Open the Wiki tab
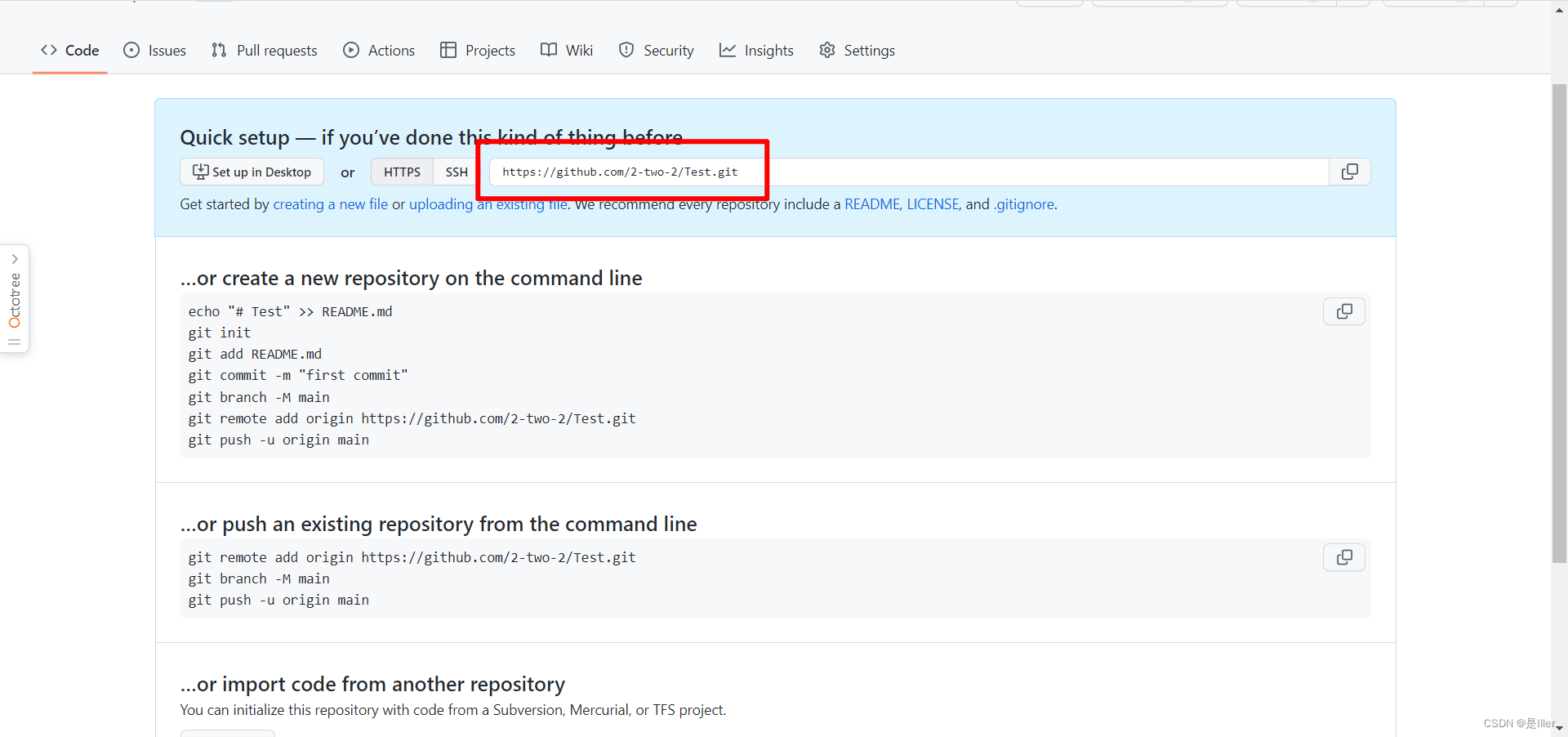This screenshot has width=1568, height=737. click(567, 50)
